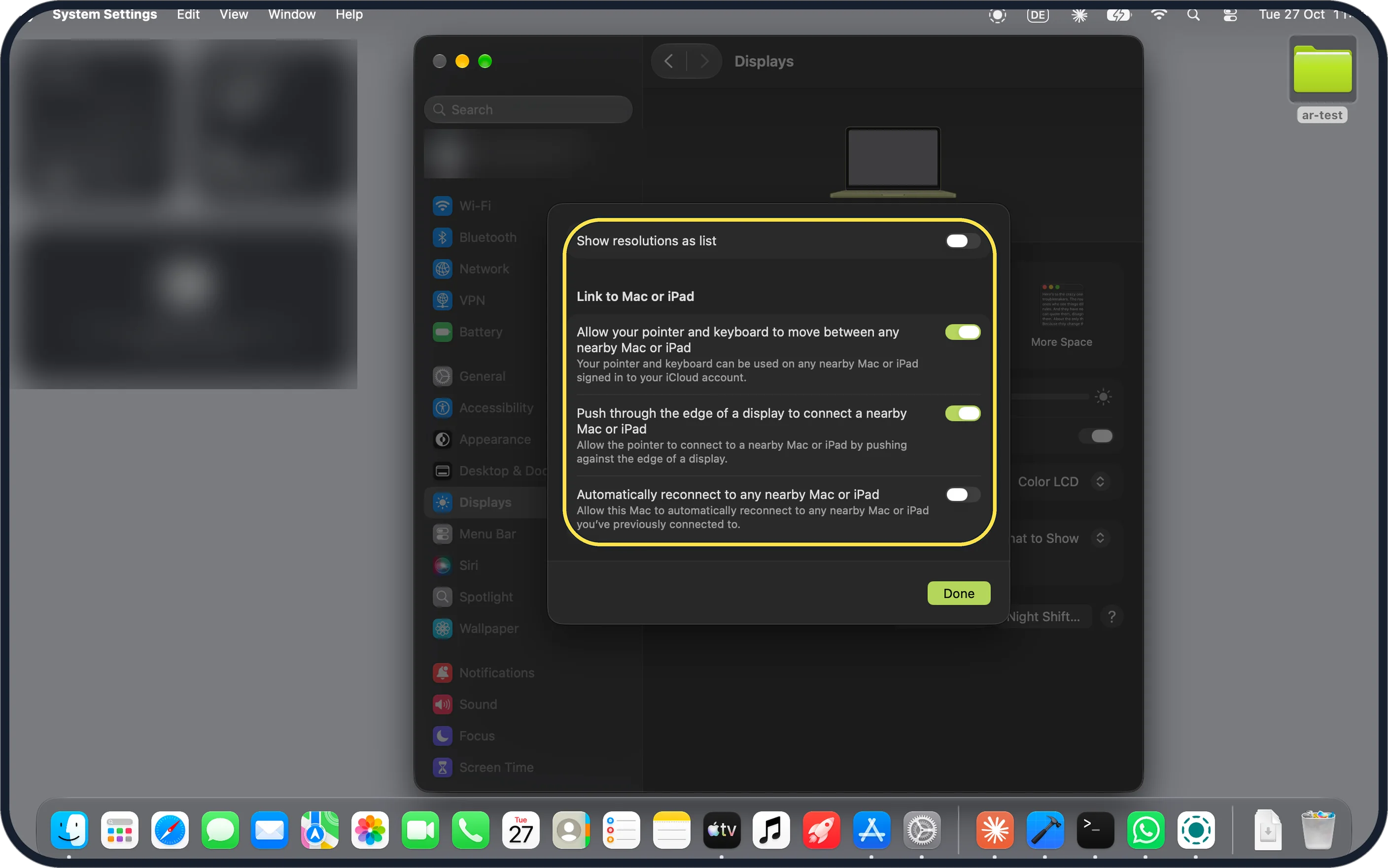Viewport: 1388px width, 868px height.
Task: Open Finder from the Dock
Action: (x=69, y=830)
